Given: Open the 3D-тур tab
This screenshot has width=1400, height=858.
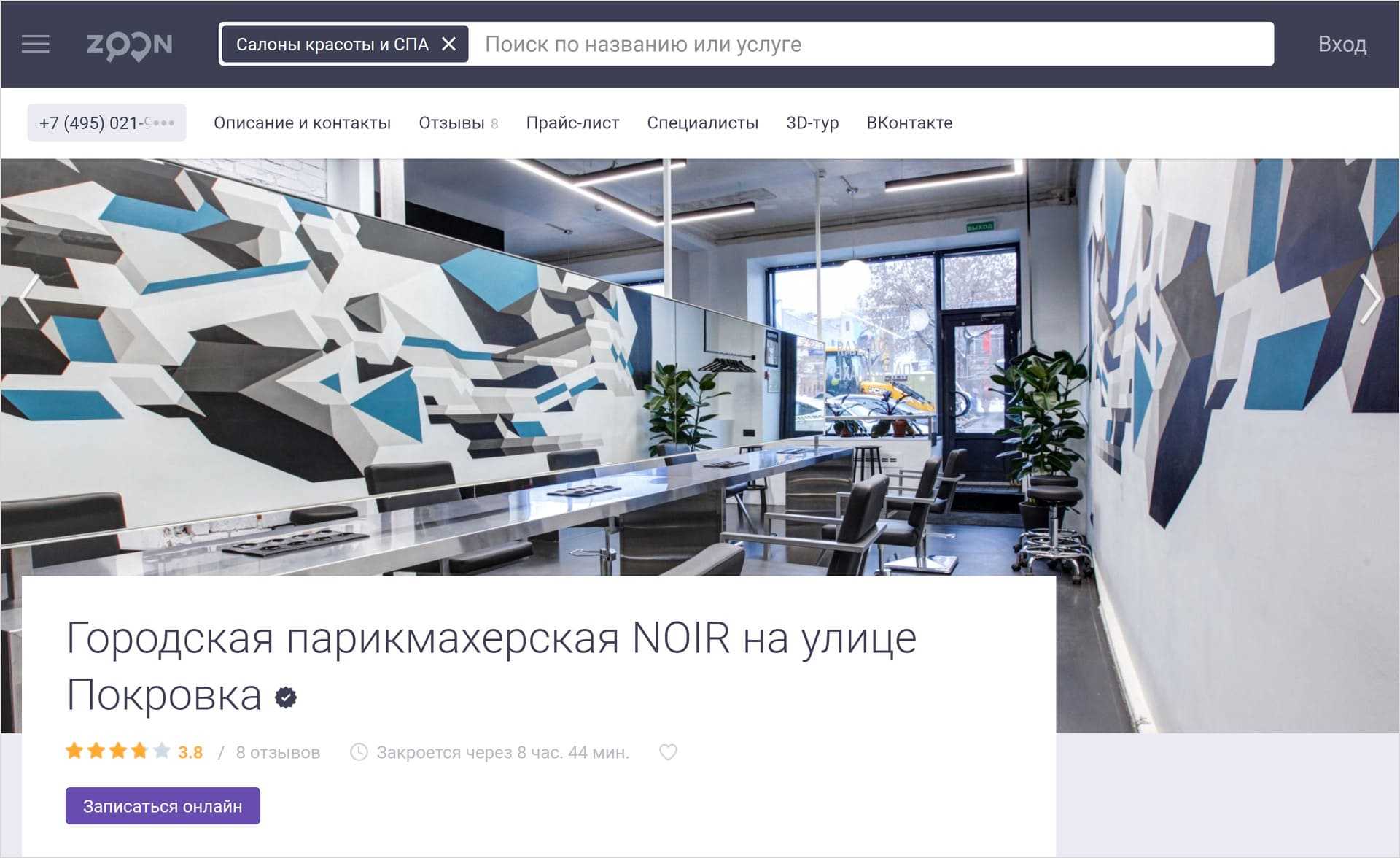Looking at the screenshot, I should click(812, 123).
